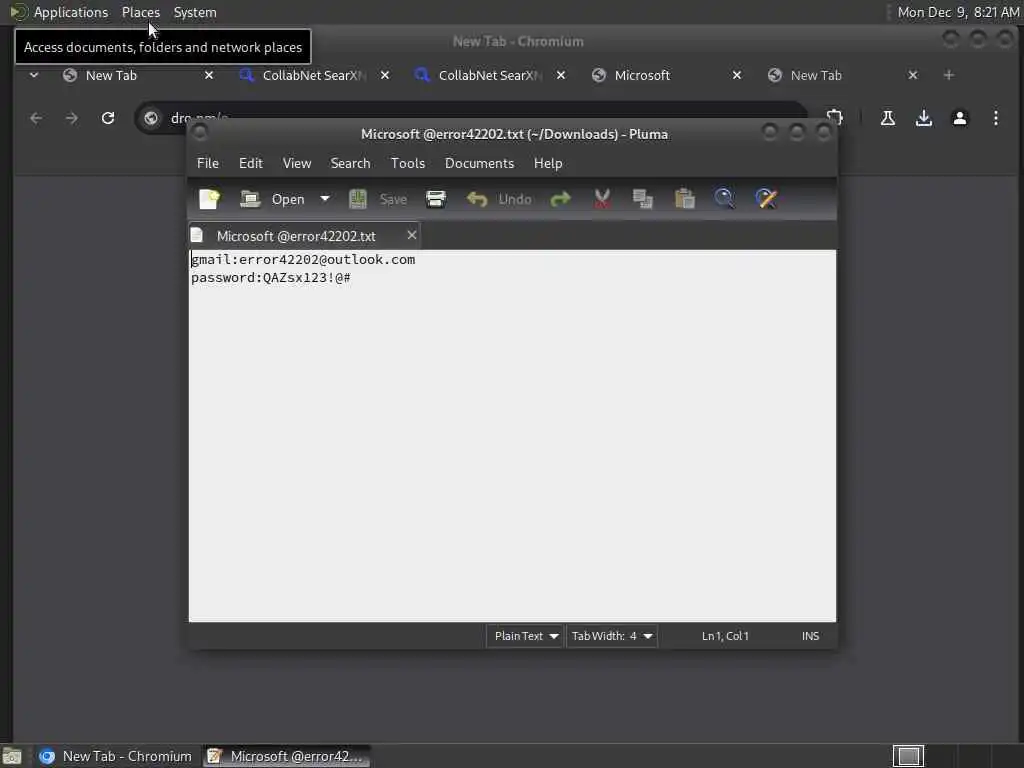Image resolution: width=1024 pixels, height=768 pixels.
Task: Select the Microsoft @error42202.txt document tab
Action: click(x=296, y=236)
